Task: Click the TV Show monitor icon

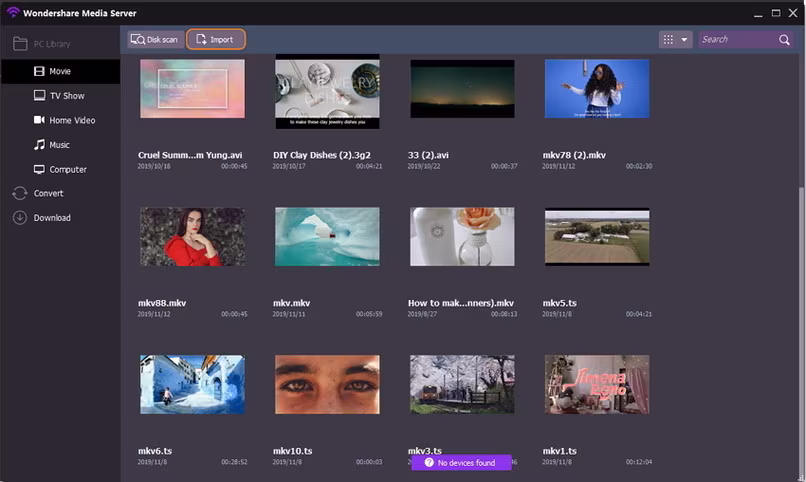Action: pos(40,95)
